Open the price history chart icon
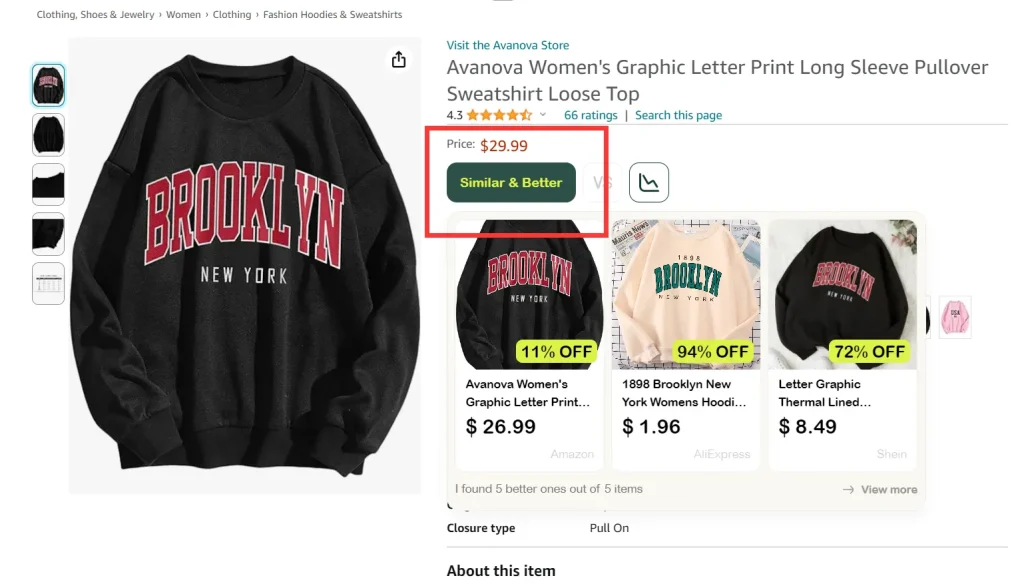The width and height of the screenshot is (1024, 588). coord(648,182)
